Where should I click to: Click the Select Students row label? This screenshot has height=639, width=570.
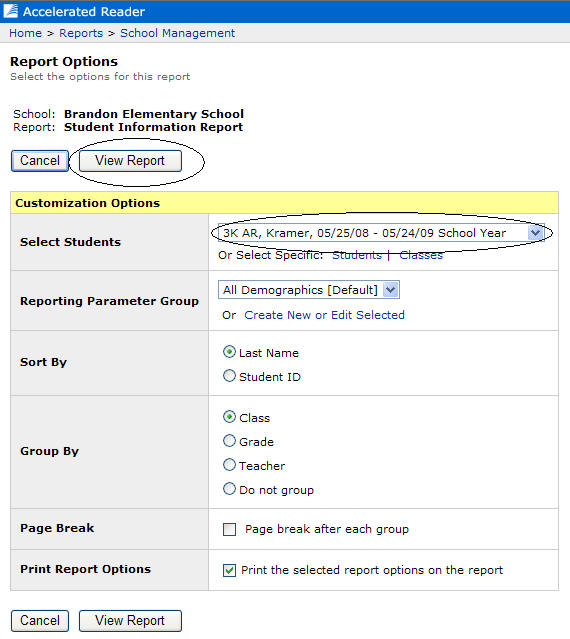click(x=70, y=242)
